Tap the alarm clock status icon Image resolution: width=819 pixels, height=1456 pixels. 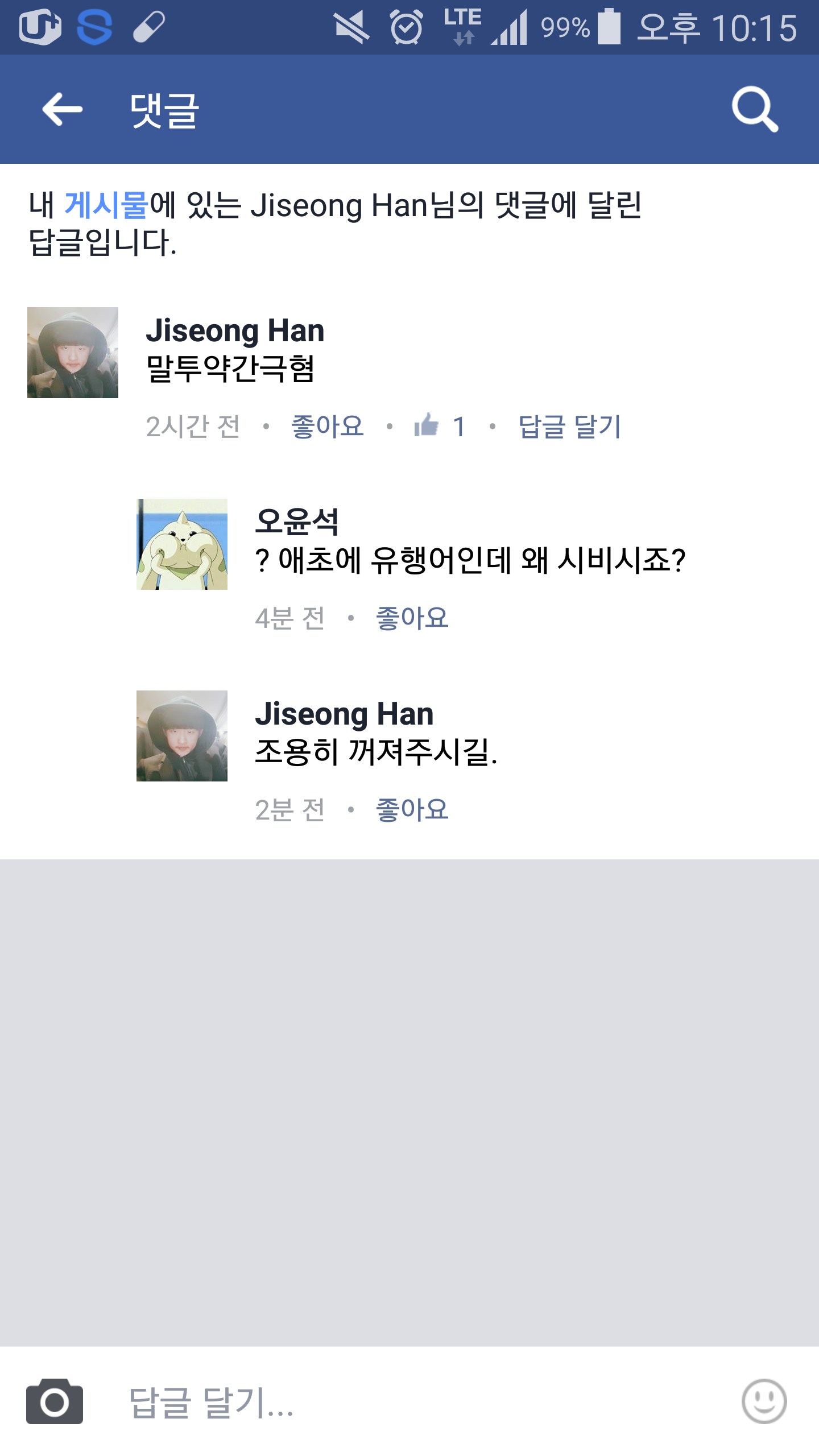pos(406,27)
